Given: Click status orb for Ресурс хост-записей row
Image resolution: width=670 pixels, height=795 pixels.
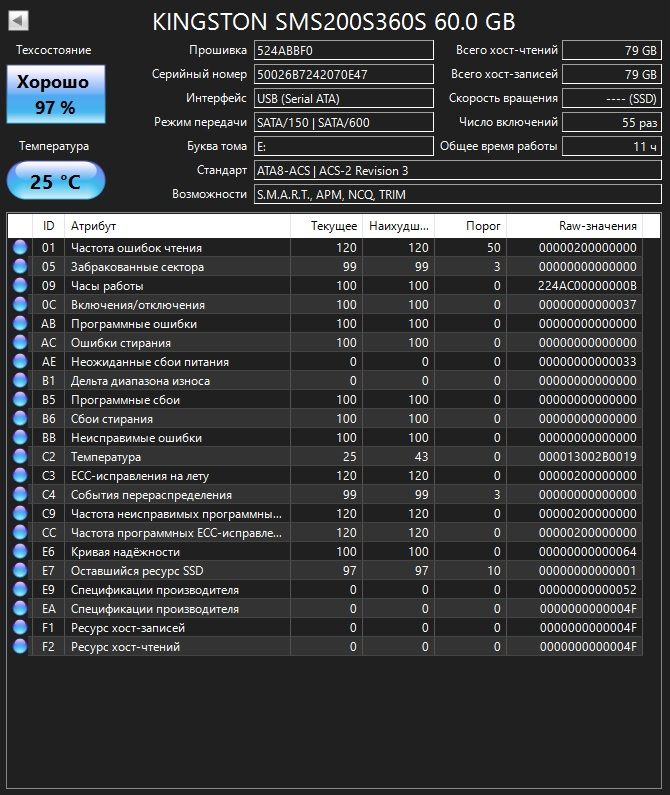Looking at the screenshot, I should (x=20, y=628).
